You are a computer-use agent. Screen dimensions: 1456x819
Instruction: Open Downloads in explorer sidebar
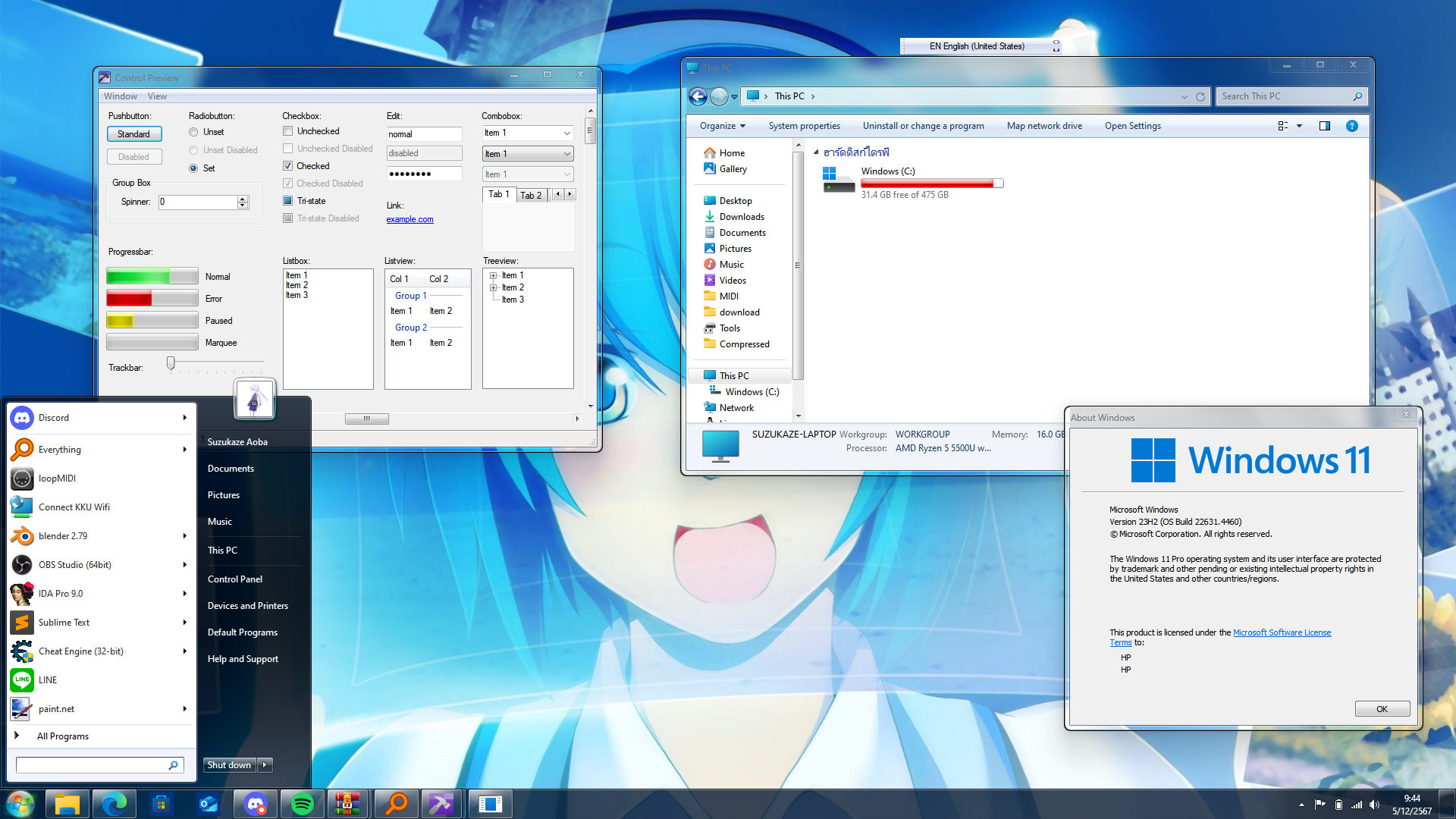pos(741,217)
